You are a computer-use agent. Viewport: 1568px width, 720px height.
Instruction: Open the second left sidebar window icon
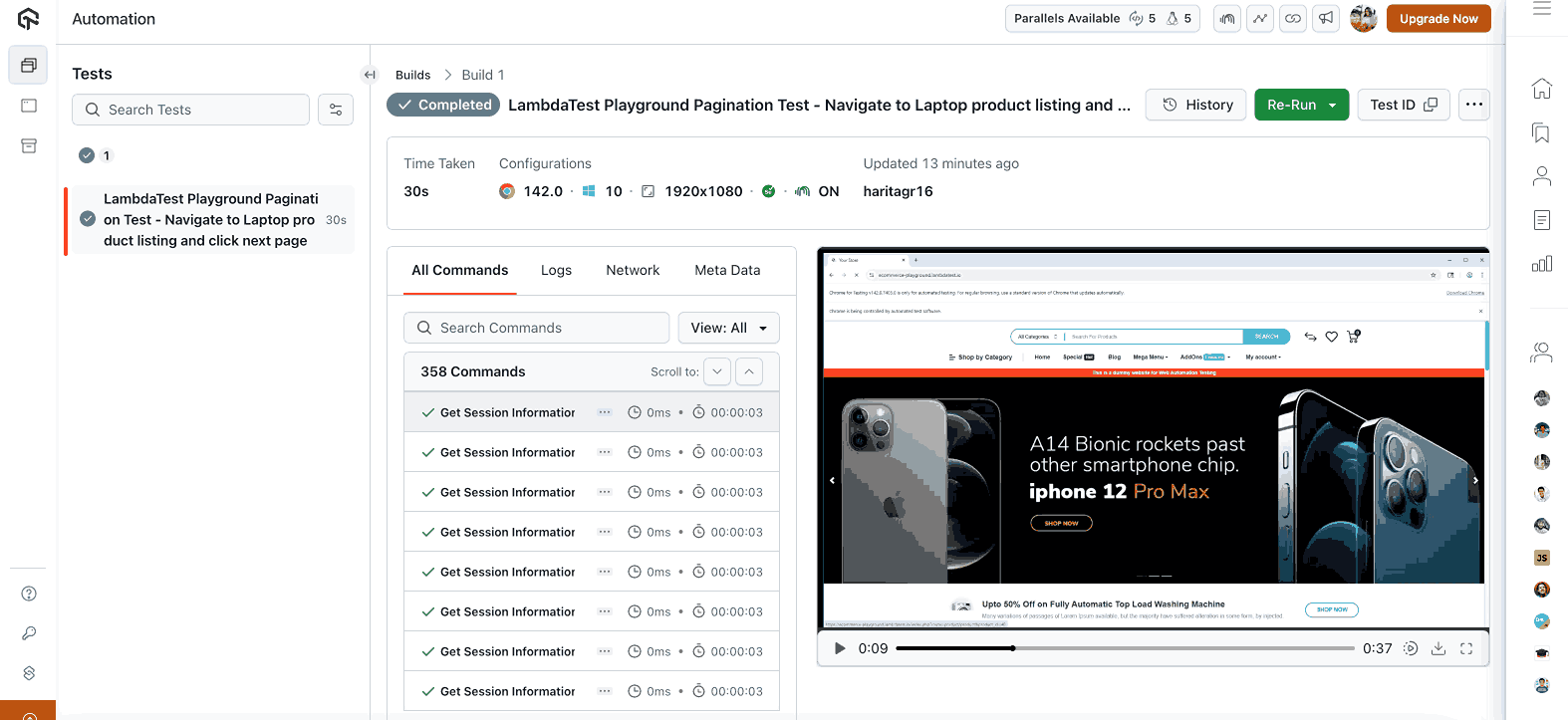(29, 106)
